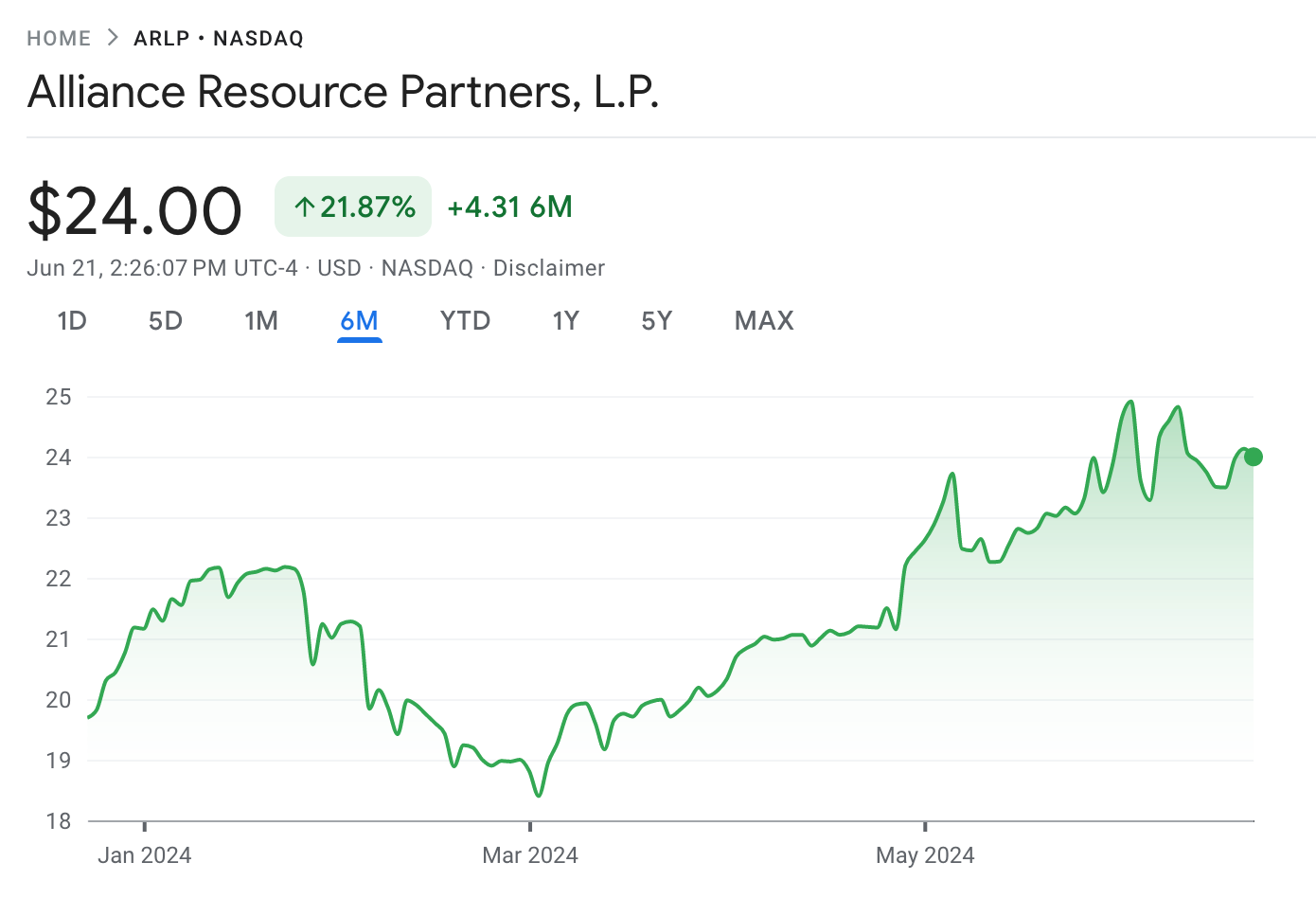Click the 23 y-axis price label
1316x898 pixels.
coord(59,518)
